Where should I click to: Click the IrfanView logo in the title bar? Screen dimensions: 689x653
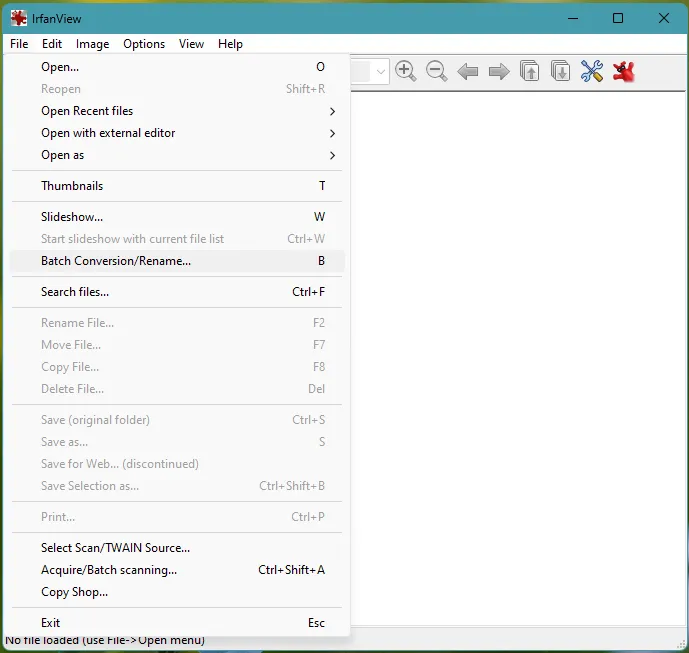pos(18,18)
